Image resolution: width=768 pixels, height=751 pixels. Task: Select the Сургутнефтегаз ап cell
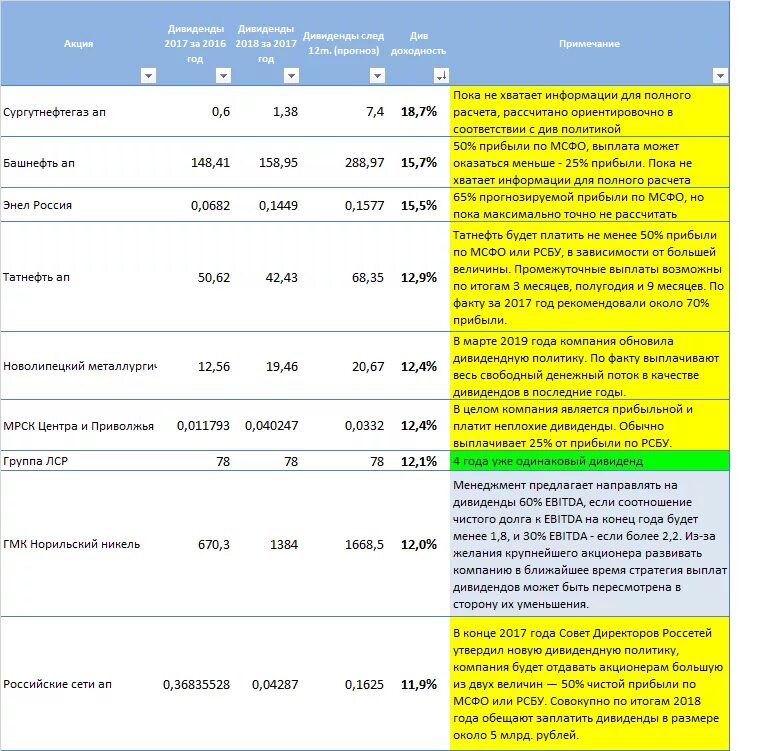click(79, 112)
